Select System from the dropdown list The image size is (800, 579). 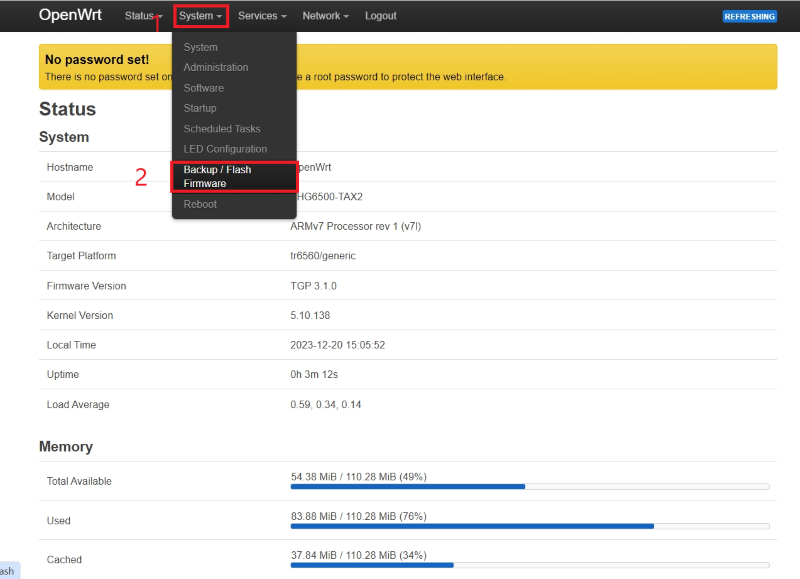tap(200, 47)
